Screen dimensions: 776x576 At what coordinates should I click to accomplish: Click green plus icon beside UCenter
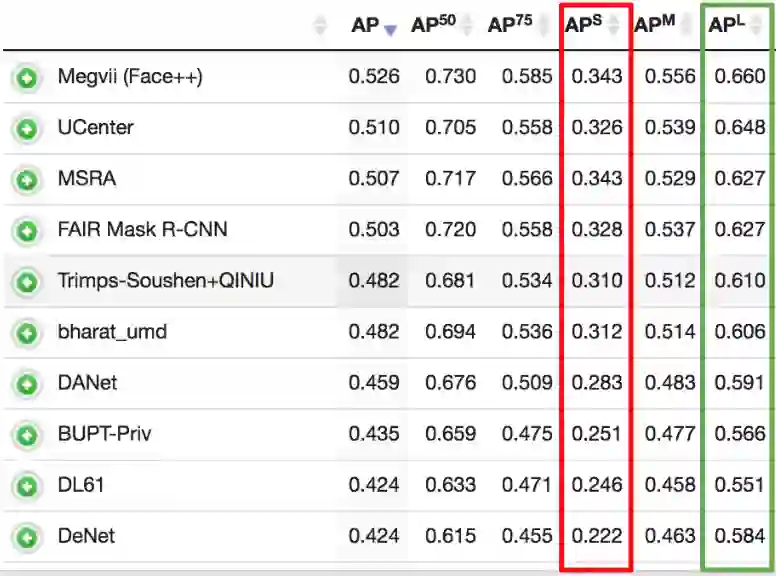point(26,128)
